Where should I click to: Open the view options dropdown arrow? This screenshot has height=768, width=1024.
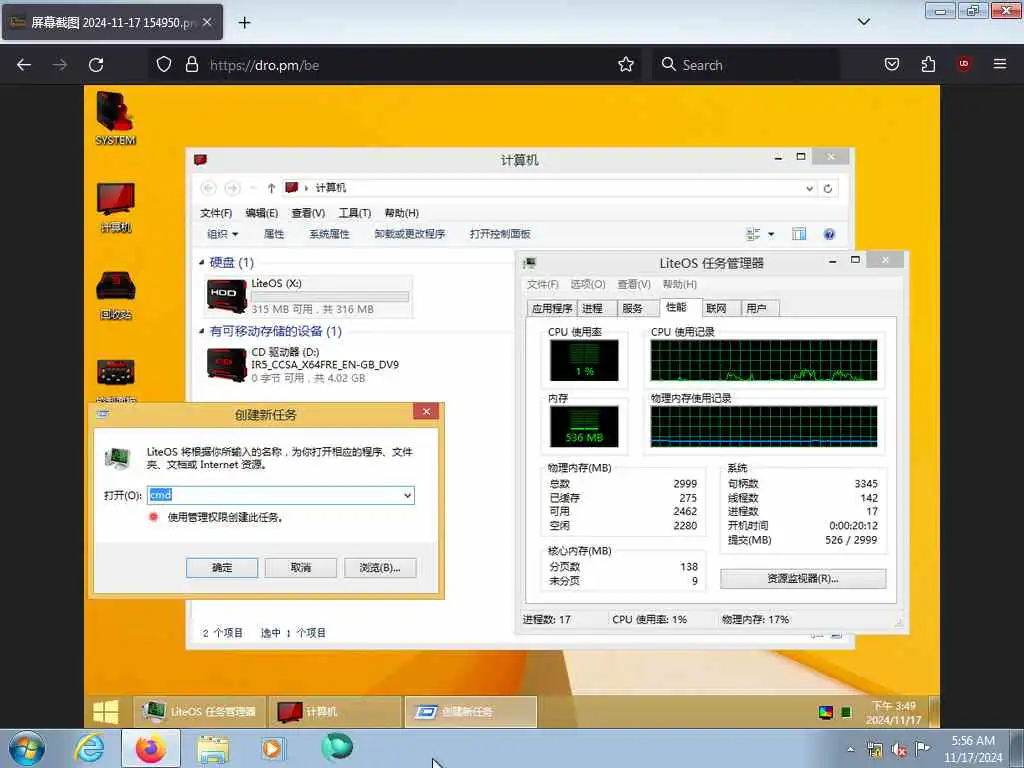click(x=771, y=234)
